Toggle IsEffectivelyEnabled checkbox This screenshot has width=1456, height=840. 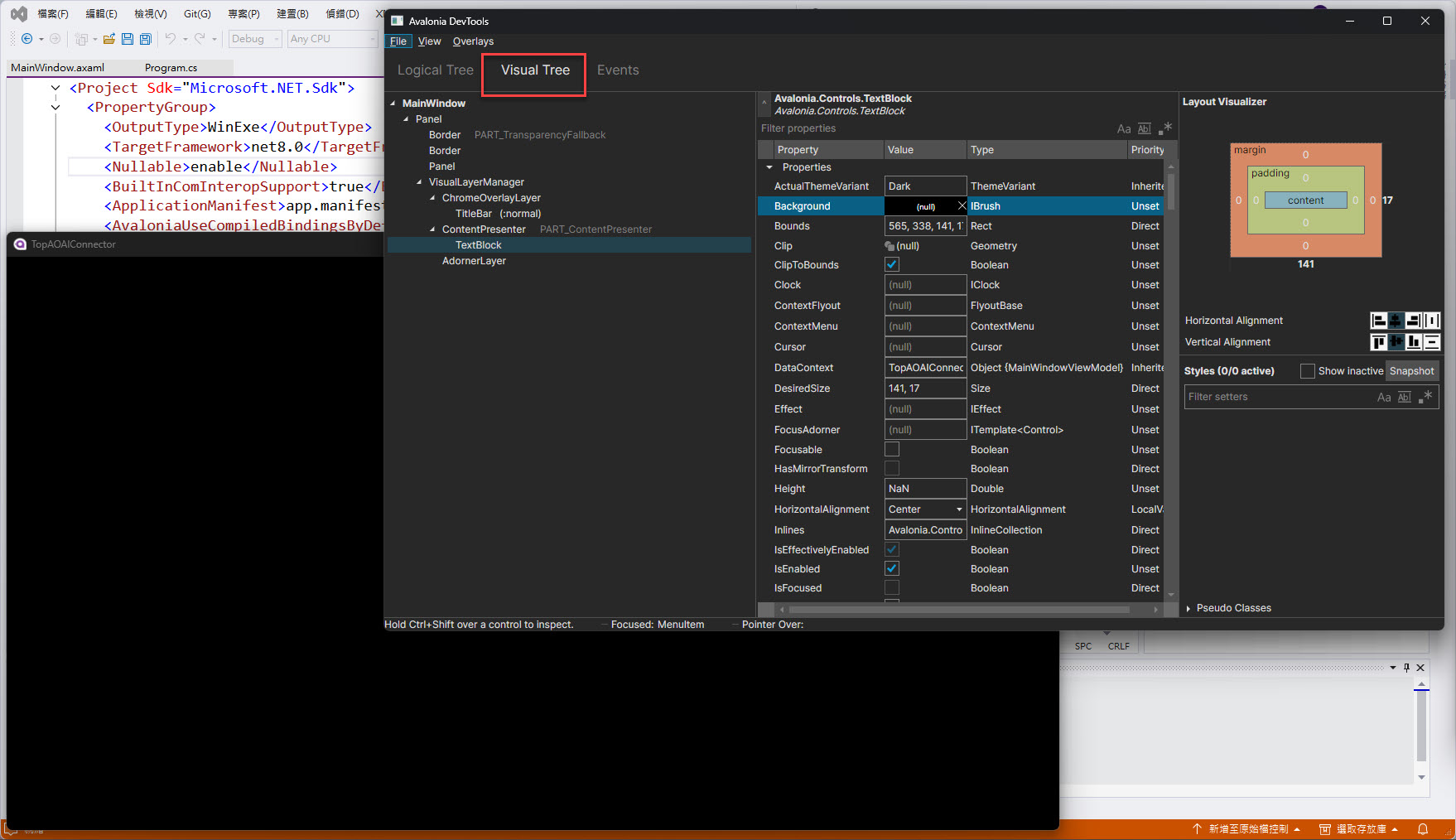[x=892, y=549]
